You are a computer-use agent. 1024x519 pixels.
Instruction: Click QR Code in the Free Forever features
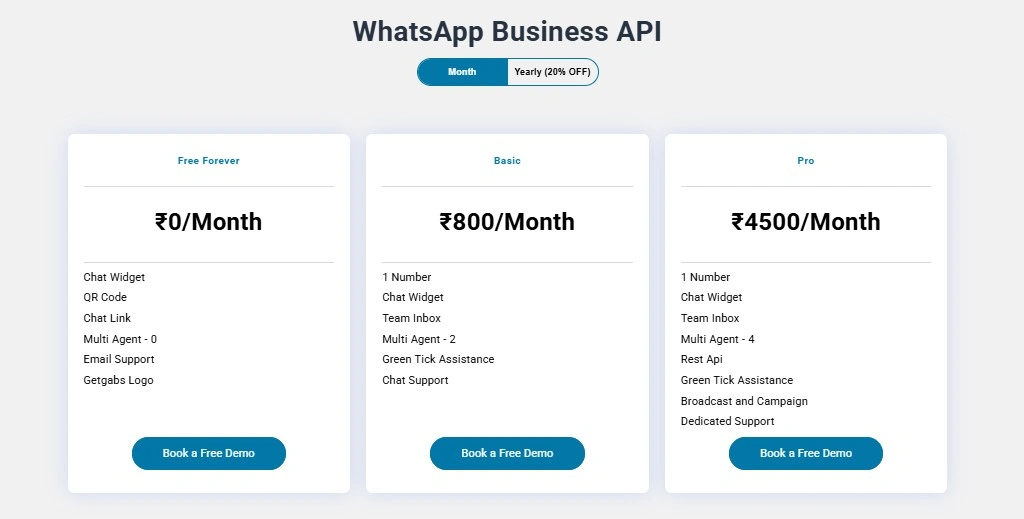(x=105, y=297)
